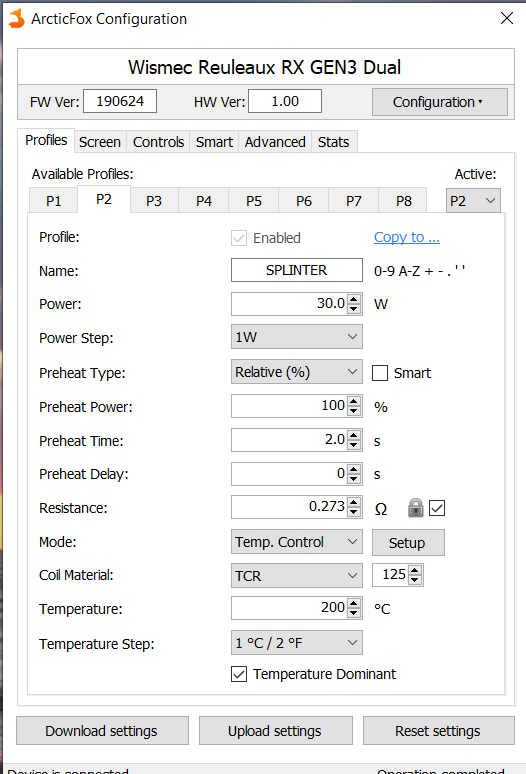
Task: Toggle the resistance lock checkbox
Action: pos(437,507)
